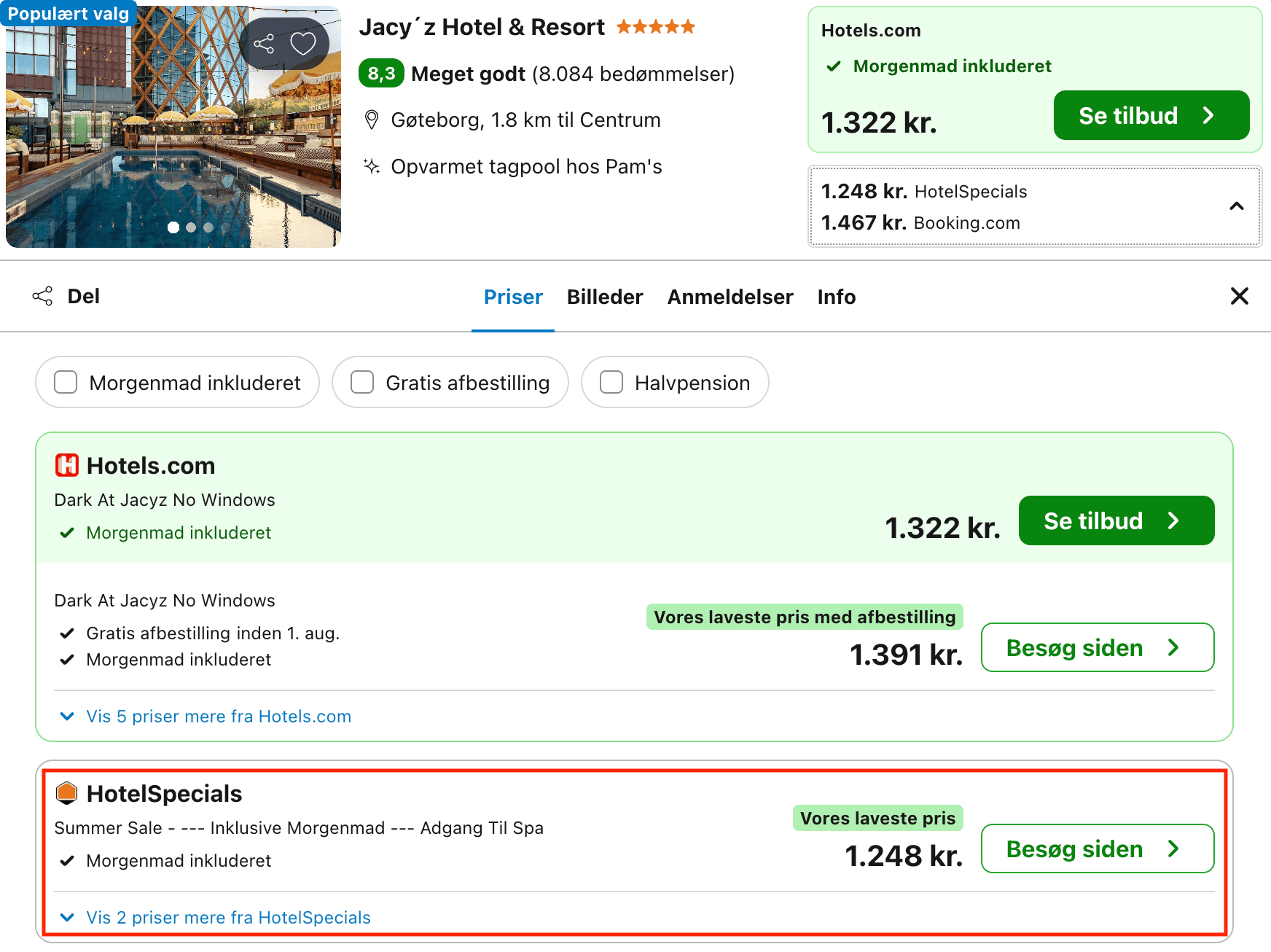Viewport: 1271px width, 952px height.
Task: Tick the Morgenmad inkluderet filter checkbox
Action: tap(66, 382)
